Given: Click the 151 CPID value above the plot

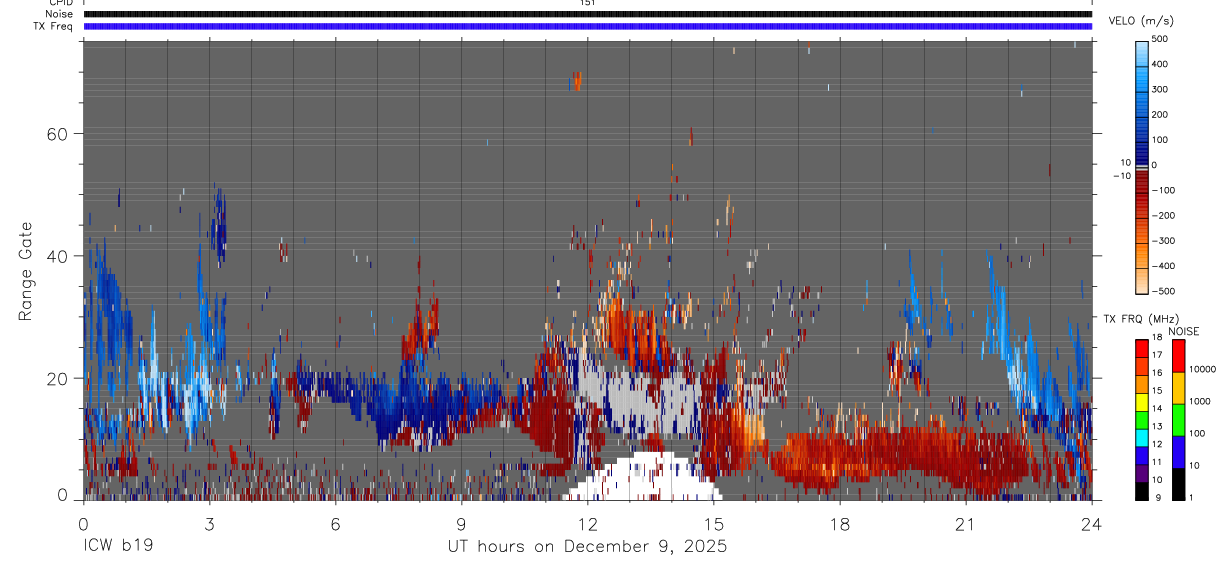Looking at the screenshot, I should [x=587, y=3].
